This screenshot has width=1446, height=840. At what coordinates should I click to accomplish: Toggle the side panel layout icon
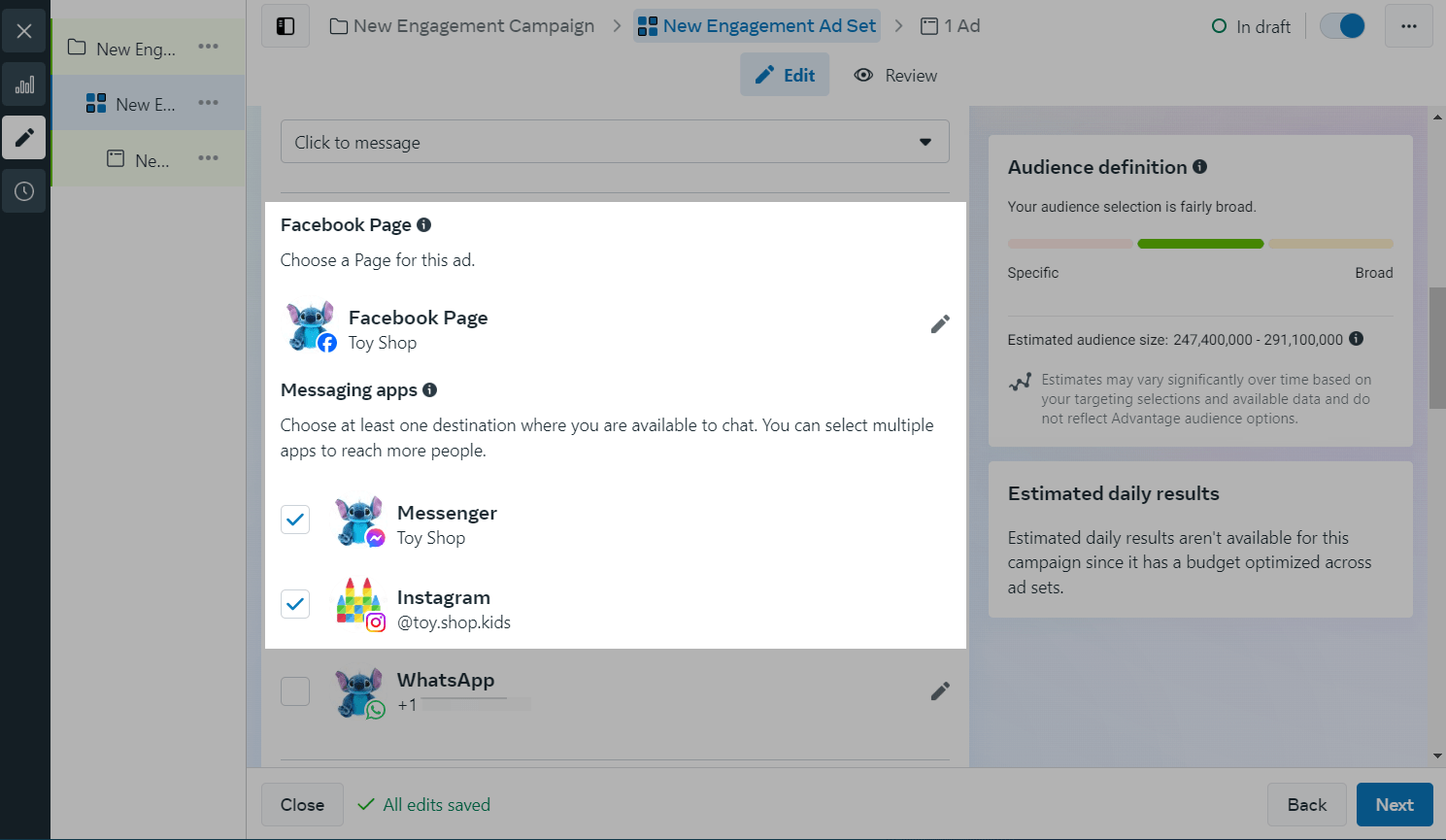[x=286, y=26]
